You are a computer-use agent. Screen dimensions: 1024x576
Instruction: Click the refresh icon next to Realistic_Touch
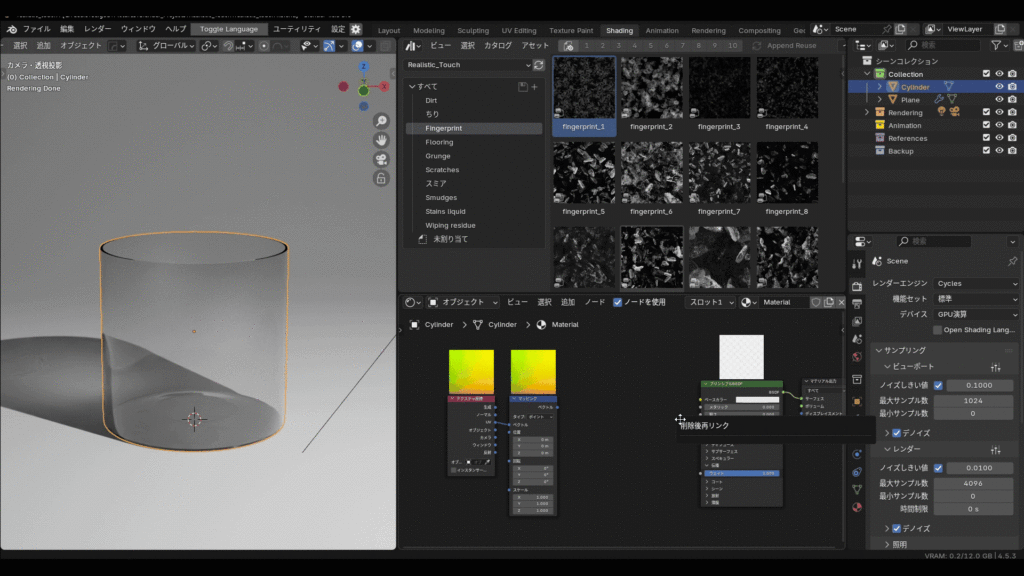coord(539,65)
